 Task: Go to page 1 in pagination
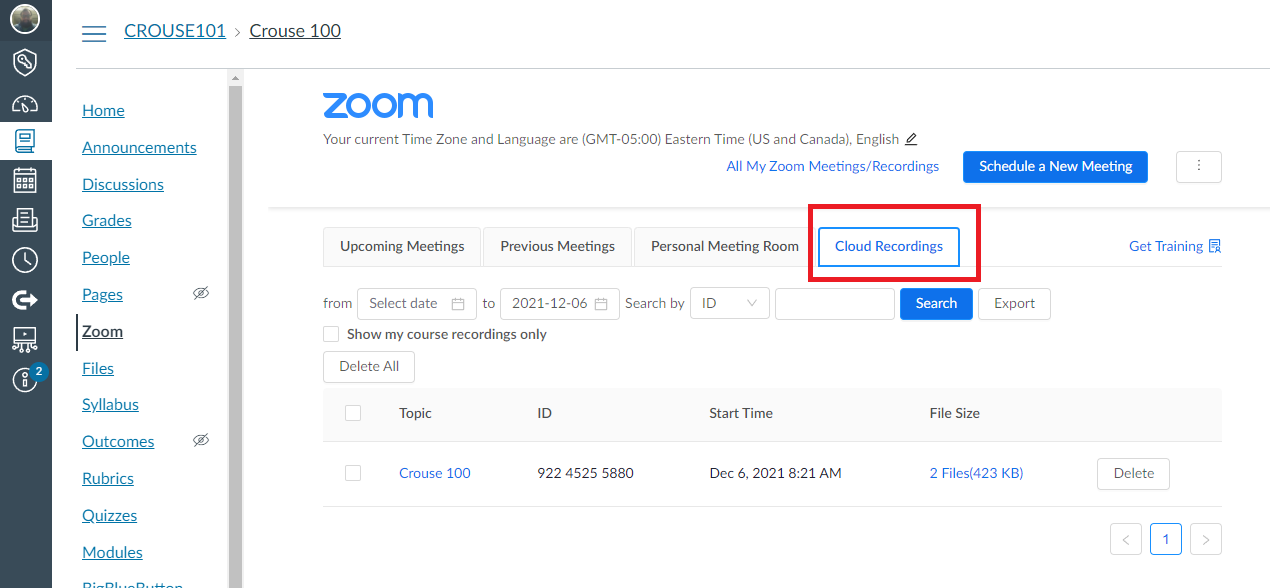coord(1165,539)
